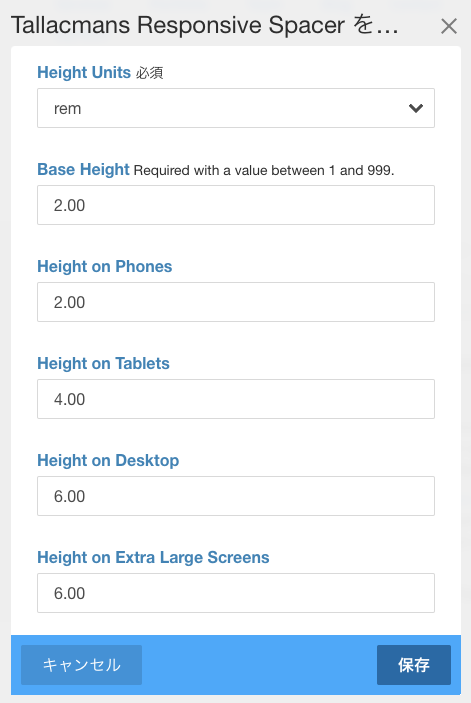Click inside the Height on Tablets field
The image size is (471, 703).
(x=236, y=399)
